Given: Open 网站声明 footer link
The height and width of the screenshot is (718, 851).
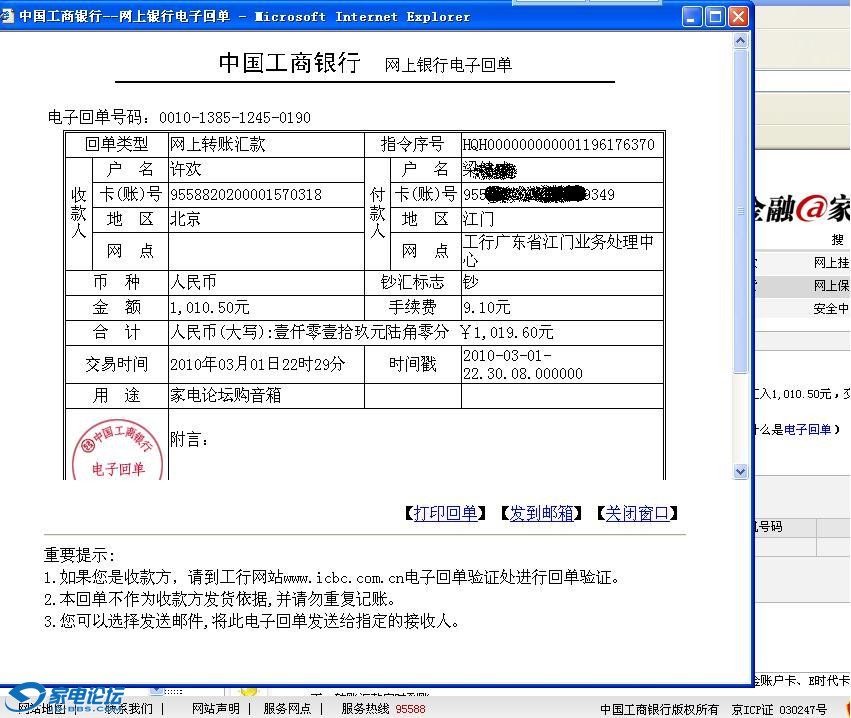Looking at the screenshot, I should [x=216, y=709].
